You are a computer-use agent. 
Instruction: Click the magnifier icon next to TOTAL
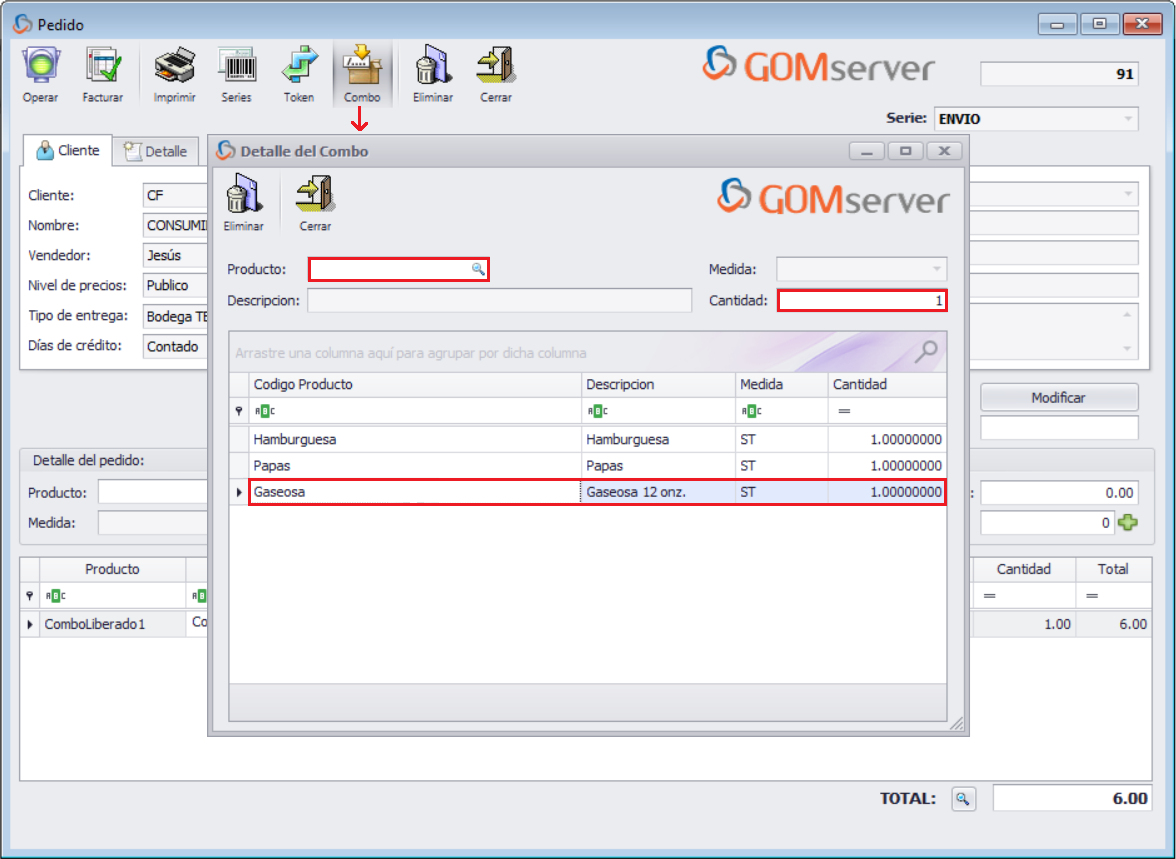(x=962, y=798)
